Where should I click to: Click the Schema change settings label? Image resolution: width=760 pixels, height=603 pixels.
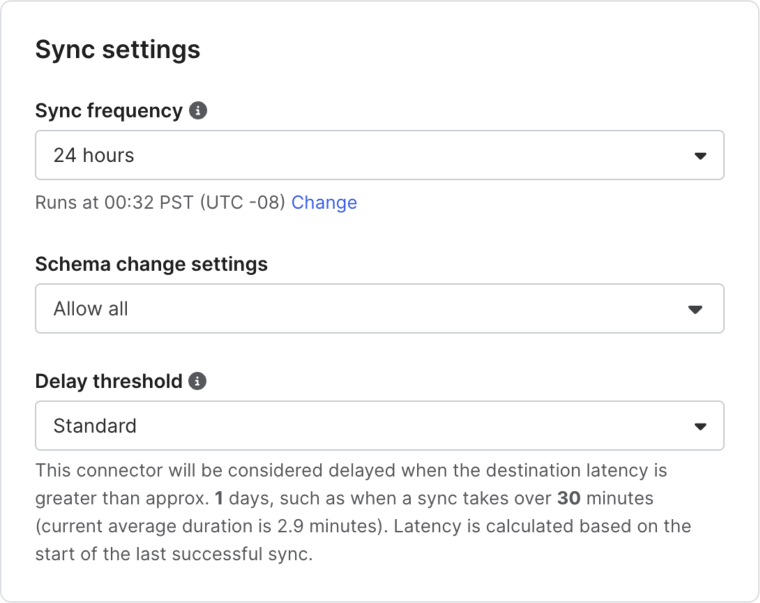pyautogui.click(x=151, y=264)
